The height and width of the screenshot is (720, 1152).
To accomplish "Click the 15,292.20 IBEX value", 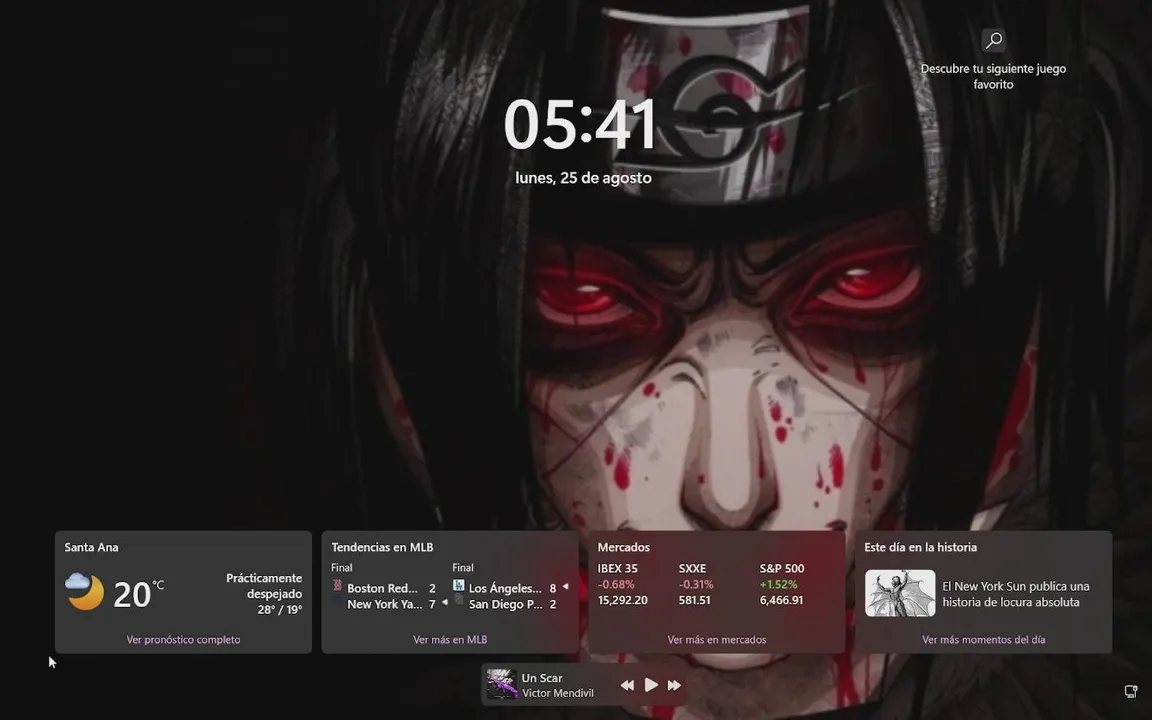I will (622, 600).
